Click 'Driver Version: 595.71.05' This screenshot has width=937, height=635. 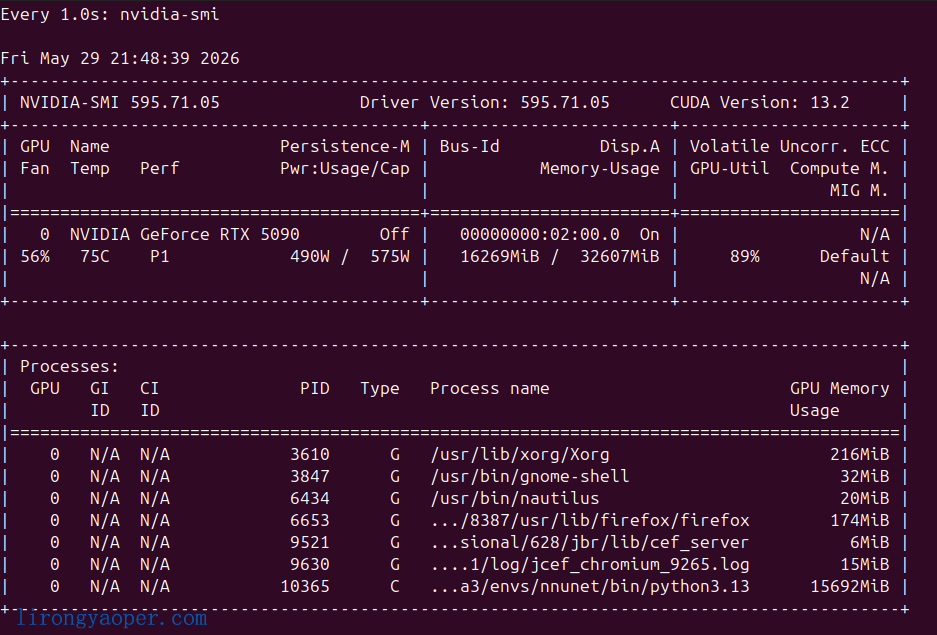485,102
